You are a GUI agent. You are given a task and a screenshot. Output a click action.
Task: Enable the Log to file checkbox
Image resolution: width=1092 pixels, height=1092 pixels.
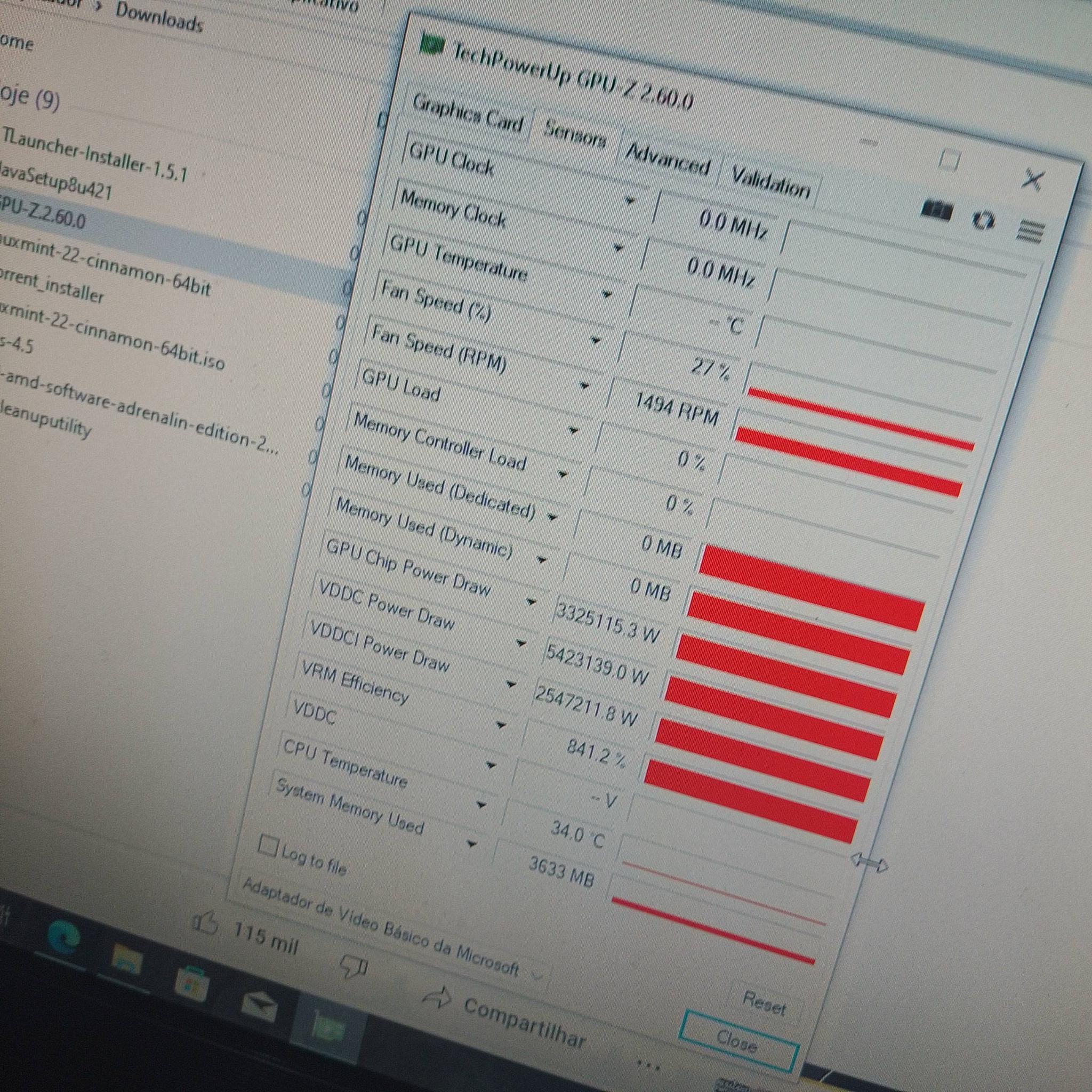[267, 847]
